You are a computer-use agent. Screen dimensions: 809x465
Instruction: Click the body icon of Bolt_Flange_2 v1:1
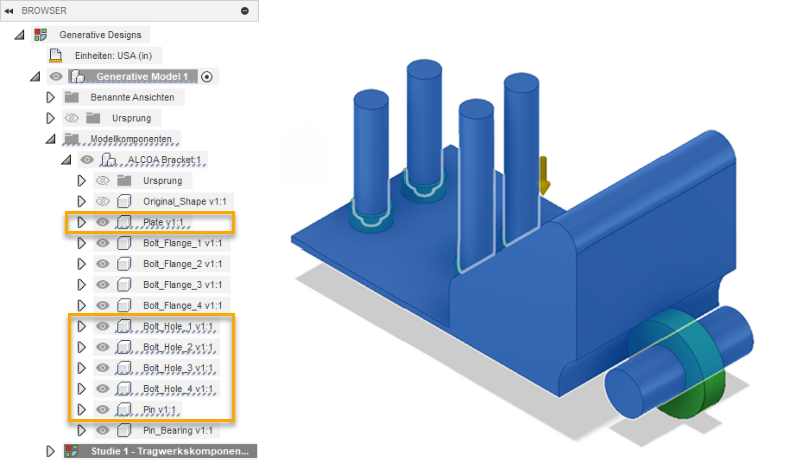click(124, 264)
